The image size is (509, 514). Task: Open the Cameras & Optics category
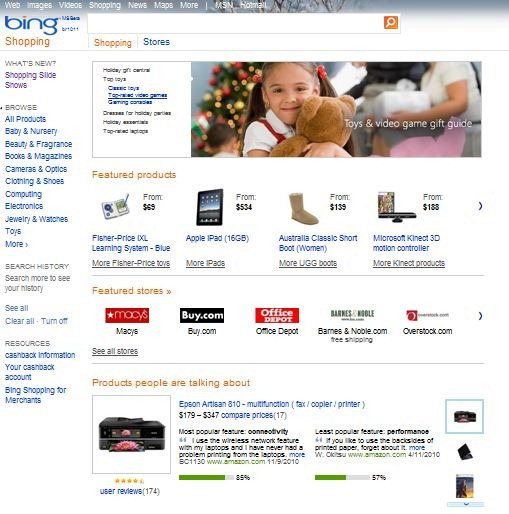(36, 169)
